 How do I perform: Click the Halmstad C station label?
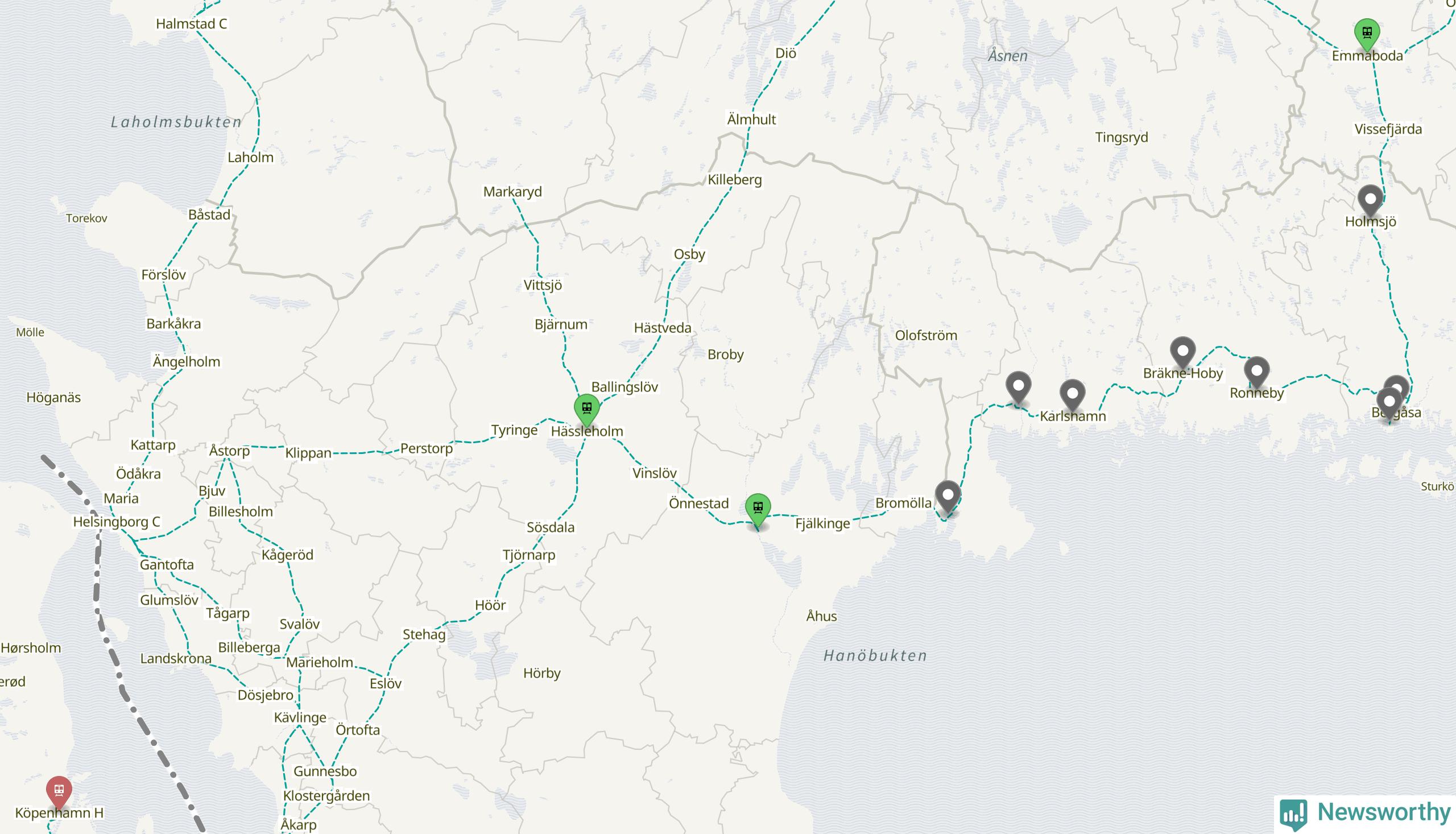(191, 24)
